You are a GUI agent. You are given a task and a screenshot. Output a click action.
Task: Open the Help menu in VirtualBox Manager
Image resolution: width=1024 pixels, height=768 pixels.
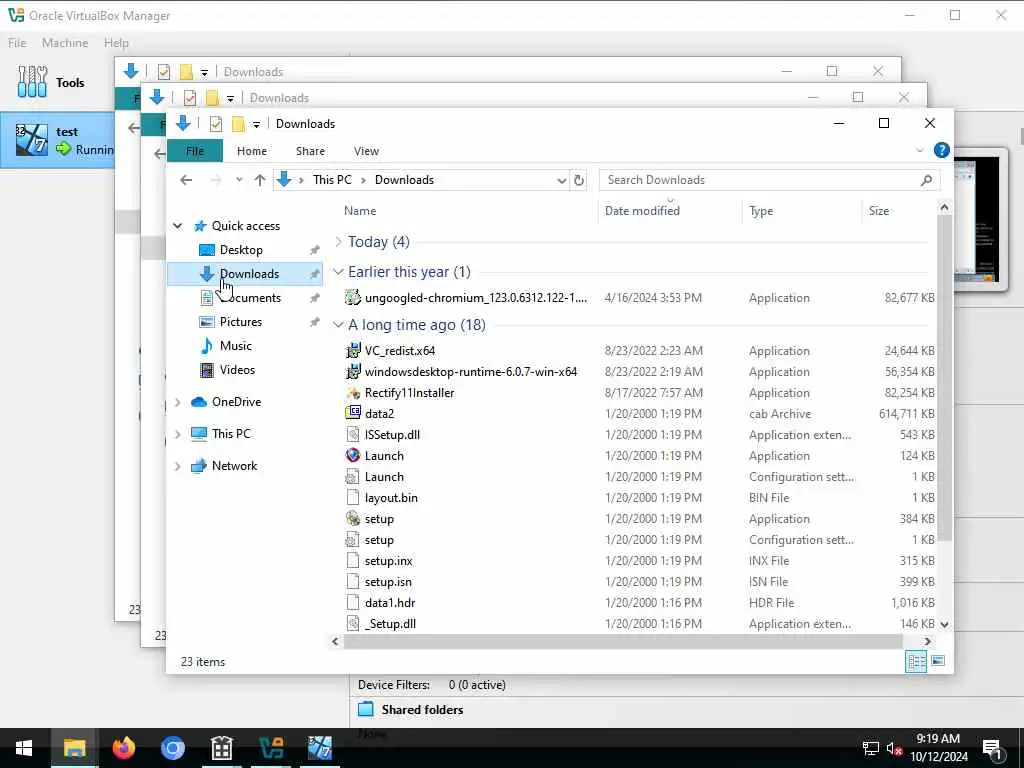(116, 42)
